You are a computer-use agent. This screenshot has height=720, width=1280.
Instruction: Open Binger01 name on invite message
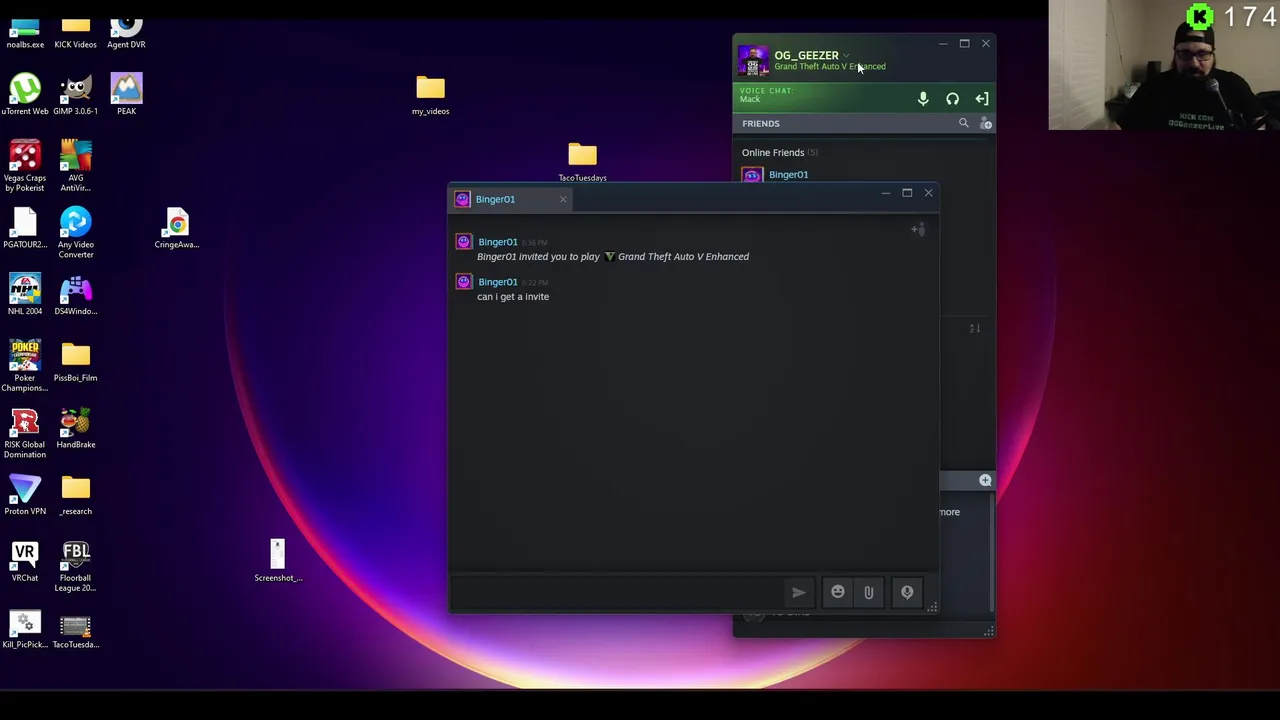coord(497,242)
